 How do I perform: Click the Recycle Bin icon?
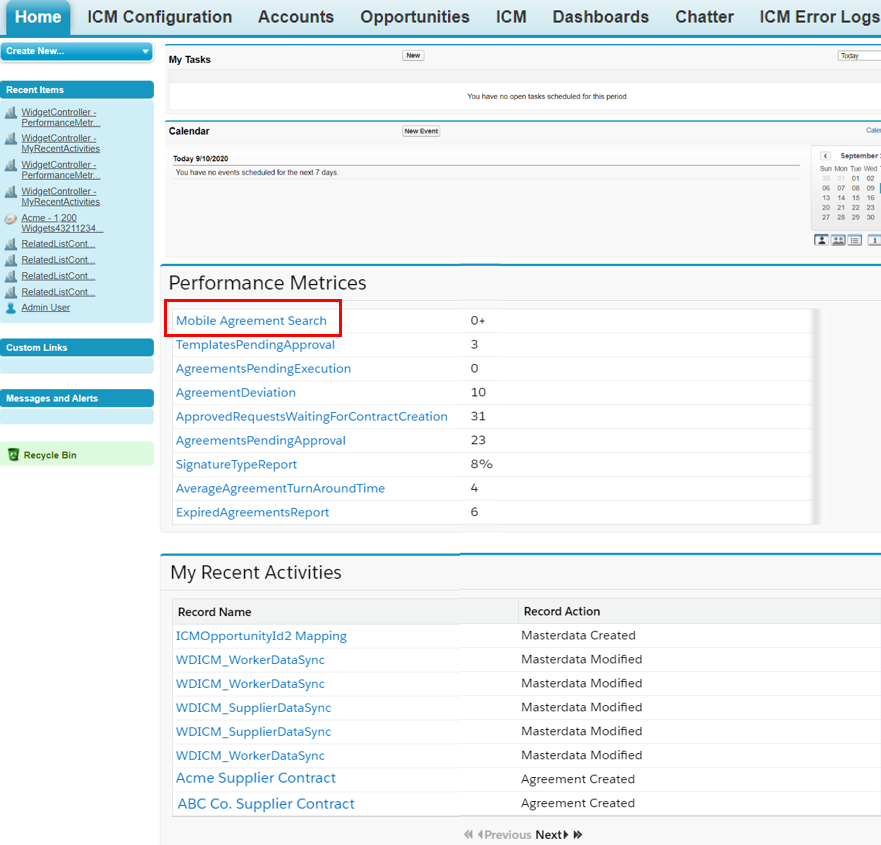13,455
